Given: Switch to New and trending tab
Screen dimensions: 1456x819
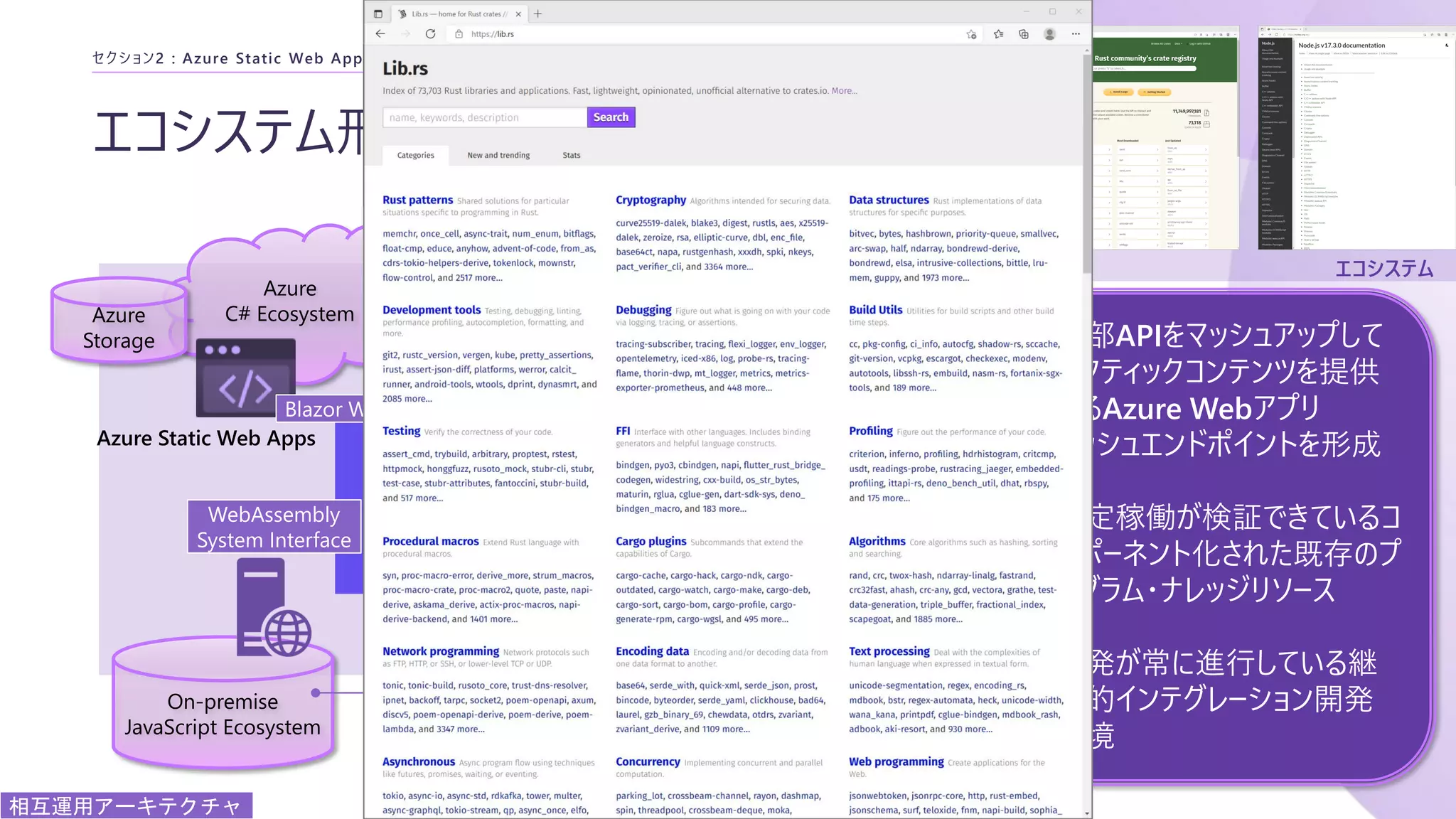Looking at the screenshot, I should (x=498, y=155).
